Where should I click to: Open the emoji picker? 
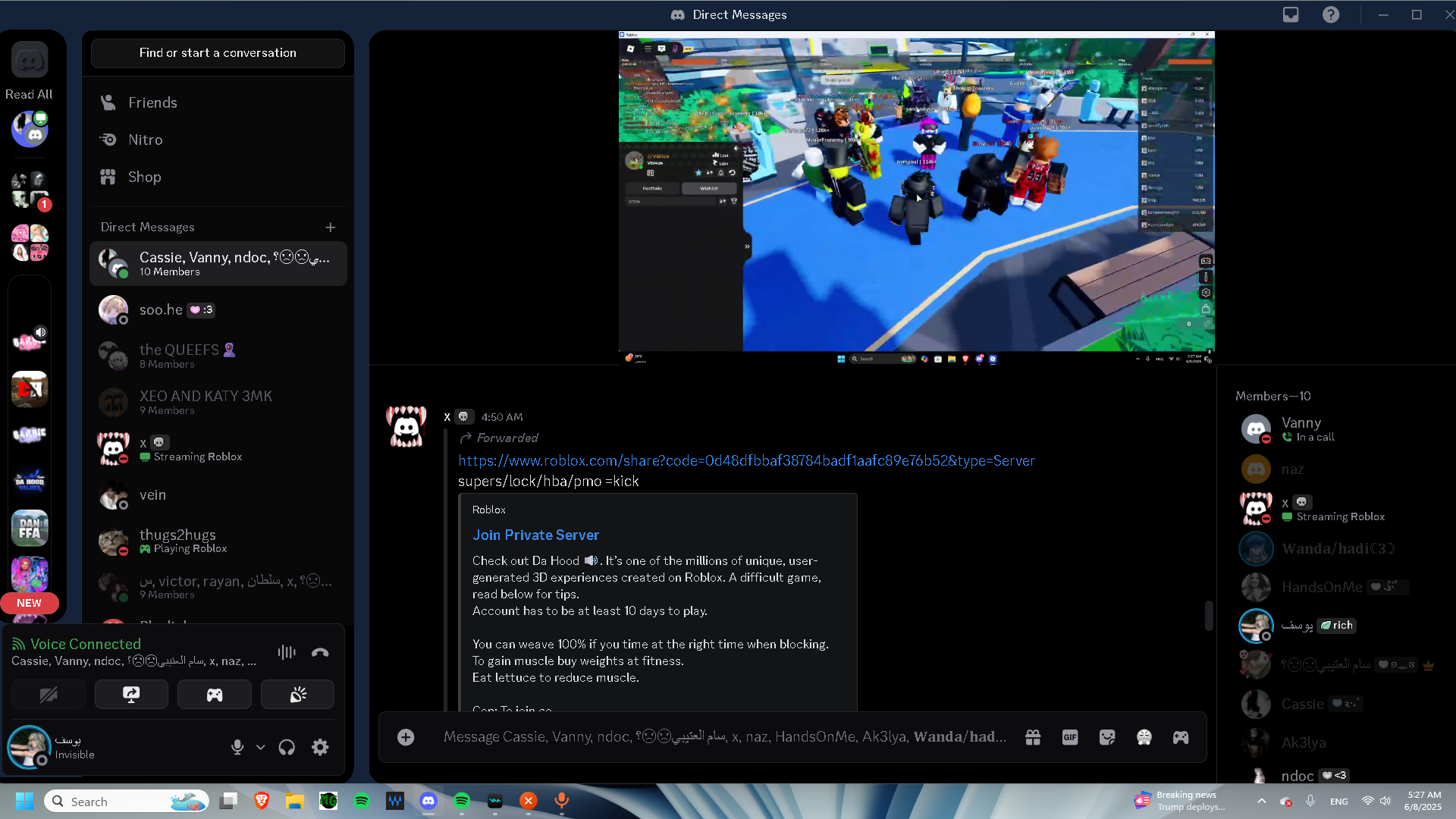click(x=1144, y=737)
